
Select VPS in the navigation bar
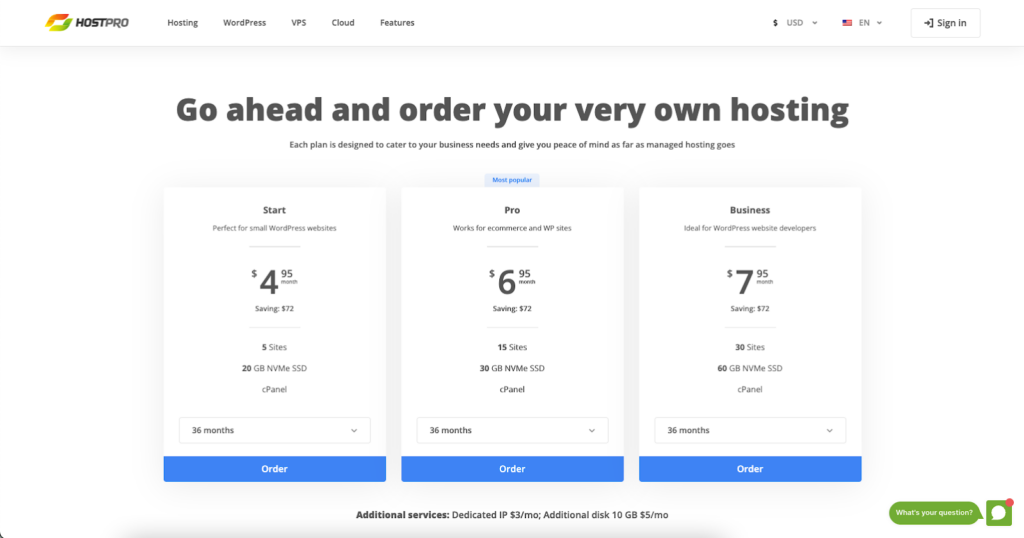coord(299,23)
